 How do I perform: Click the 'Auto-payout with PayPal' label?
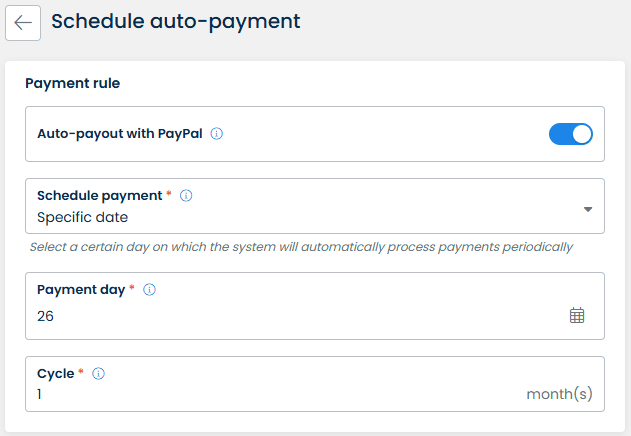[x=120, y=133]
